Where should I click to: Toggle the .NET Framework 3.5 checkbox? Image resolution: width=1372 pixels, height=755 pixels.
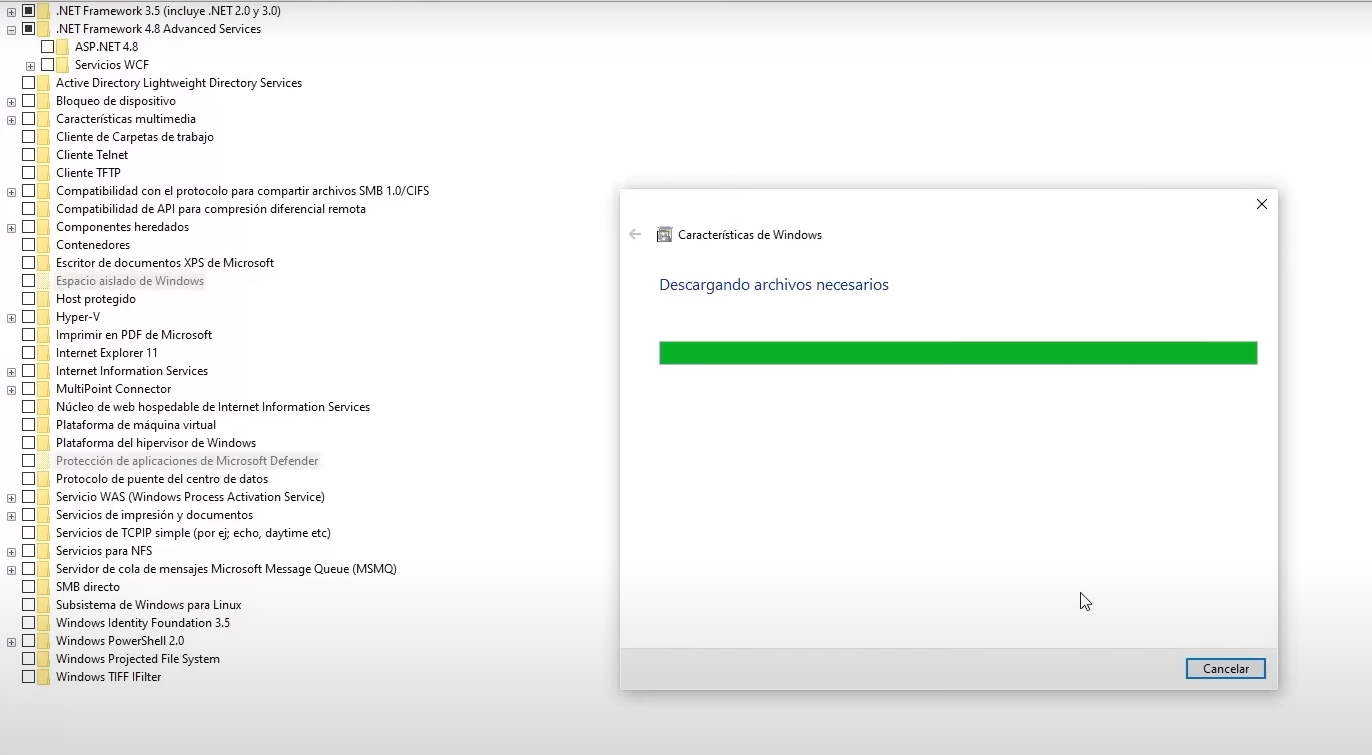pos(28,11)
